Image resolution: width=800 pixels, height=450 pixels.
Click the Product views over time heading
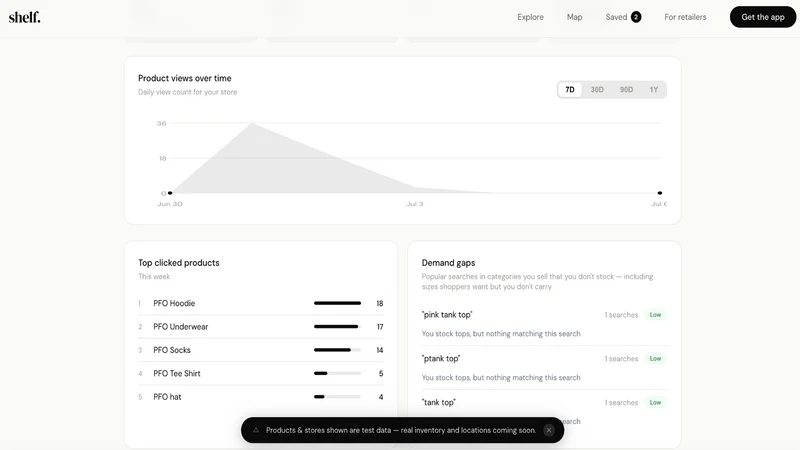point(185,78)
